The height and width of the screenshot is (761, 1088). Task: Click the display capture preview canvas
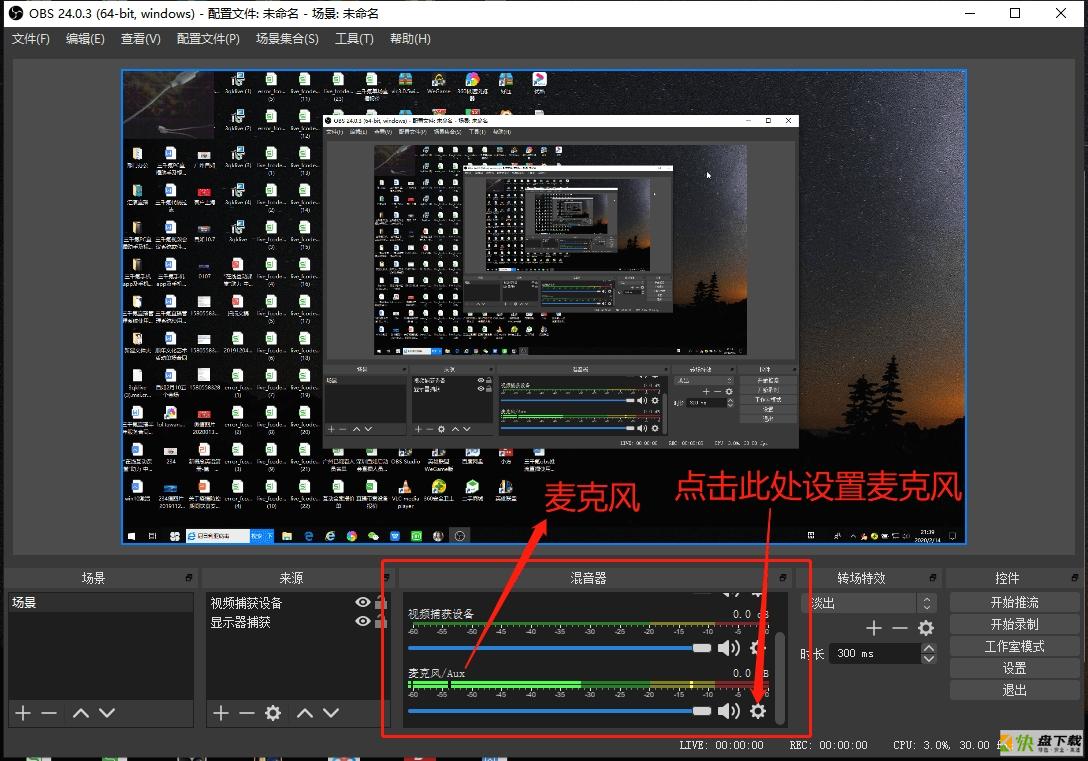543,307
